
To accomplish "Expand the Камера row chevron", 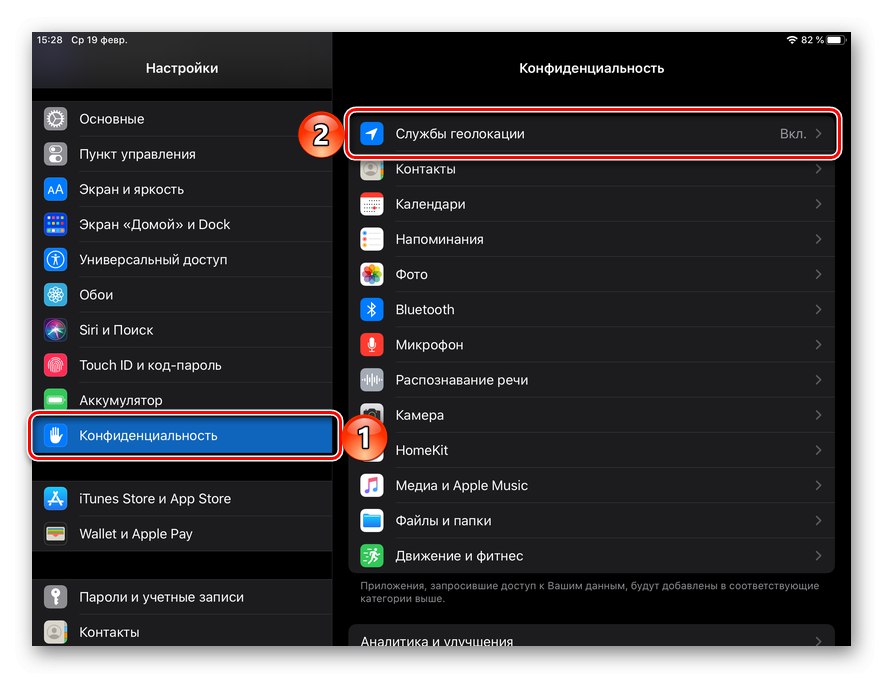I will (x=818, y=415).
